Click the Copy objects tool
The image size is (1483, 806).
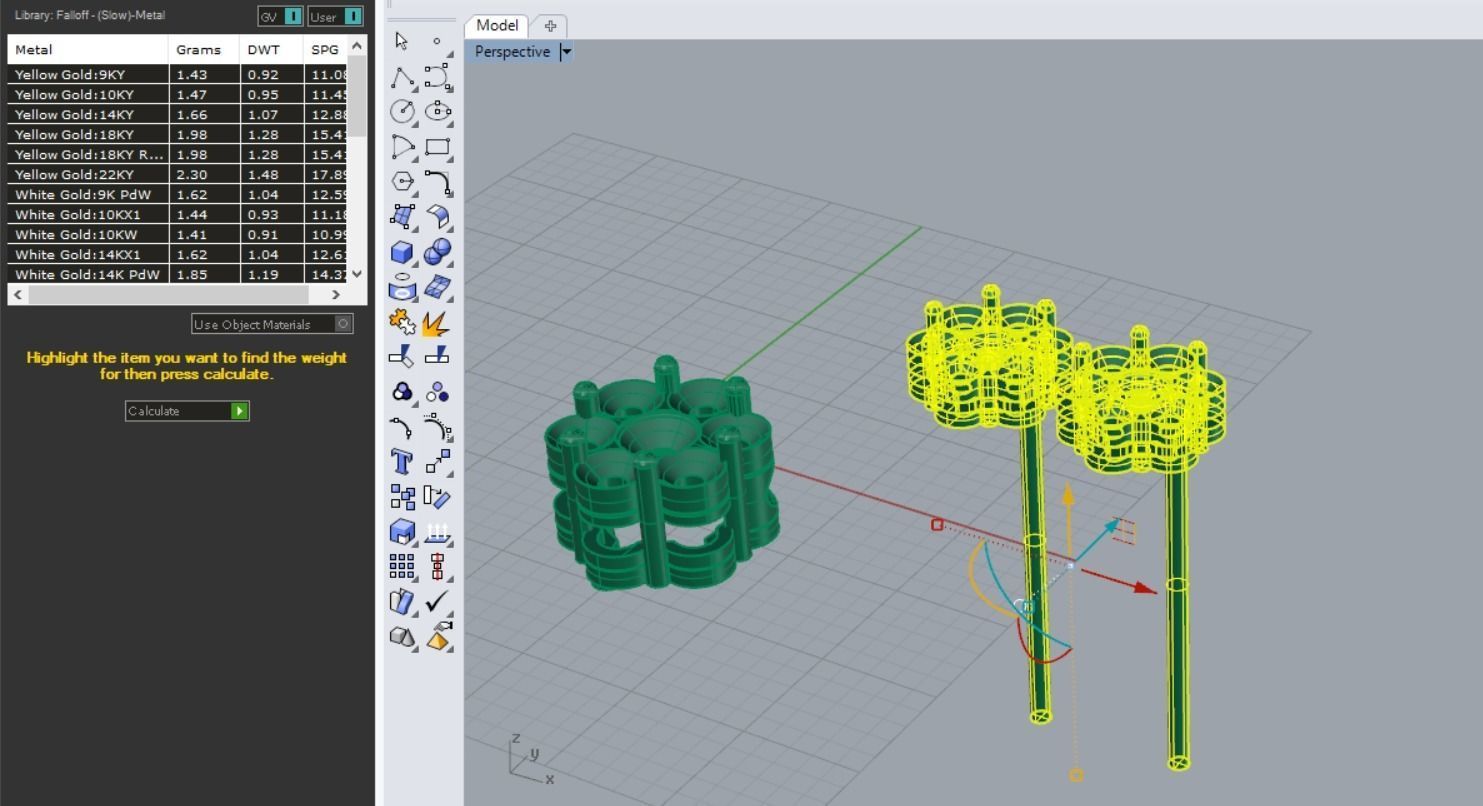[x=402, y=497]
